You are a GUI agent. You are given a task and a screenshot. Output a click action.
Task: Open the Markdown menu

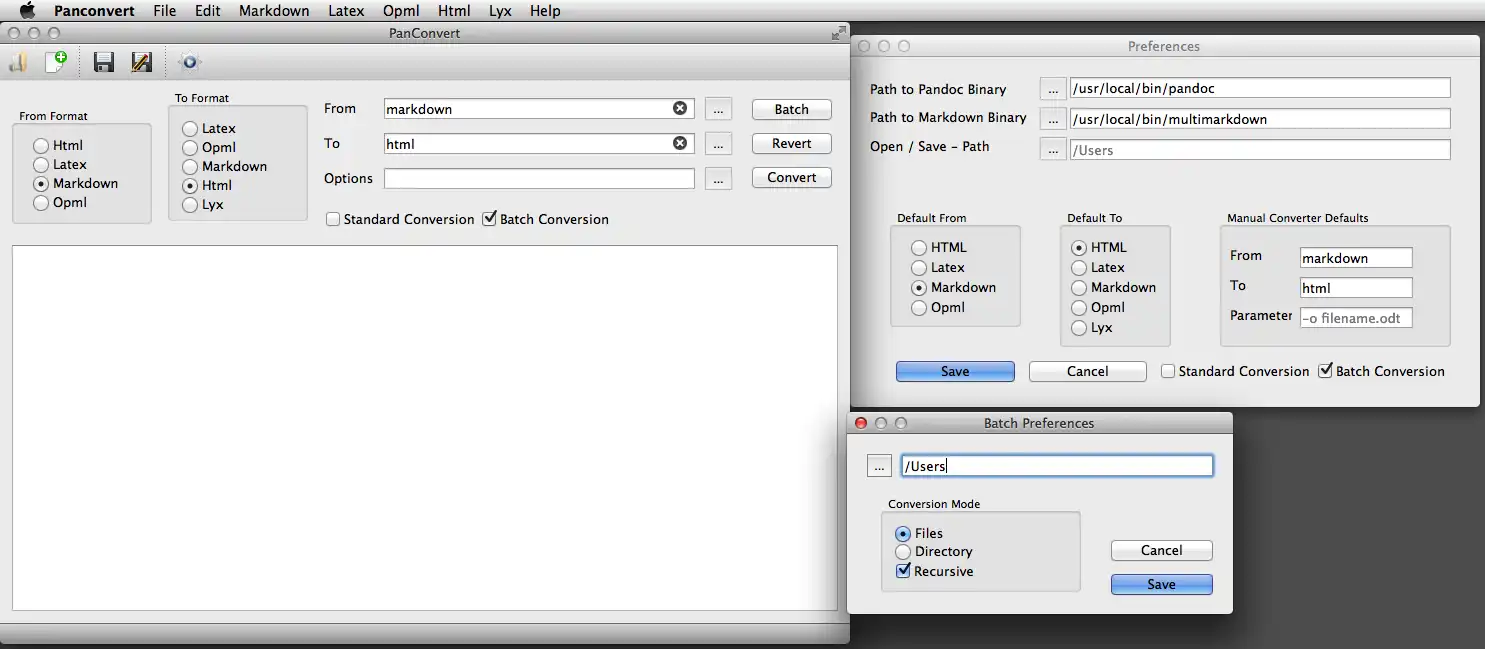coord(274,11)
